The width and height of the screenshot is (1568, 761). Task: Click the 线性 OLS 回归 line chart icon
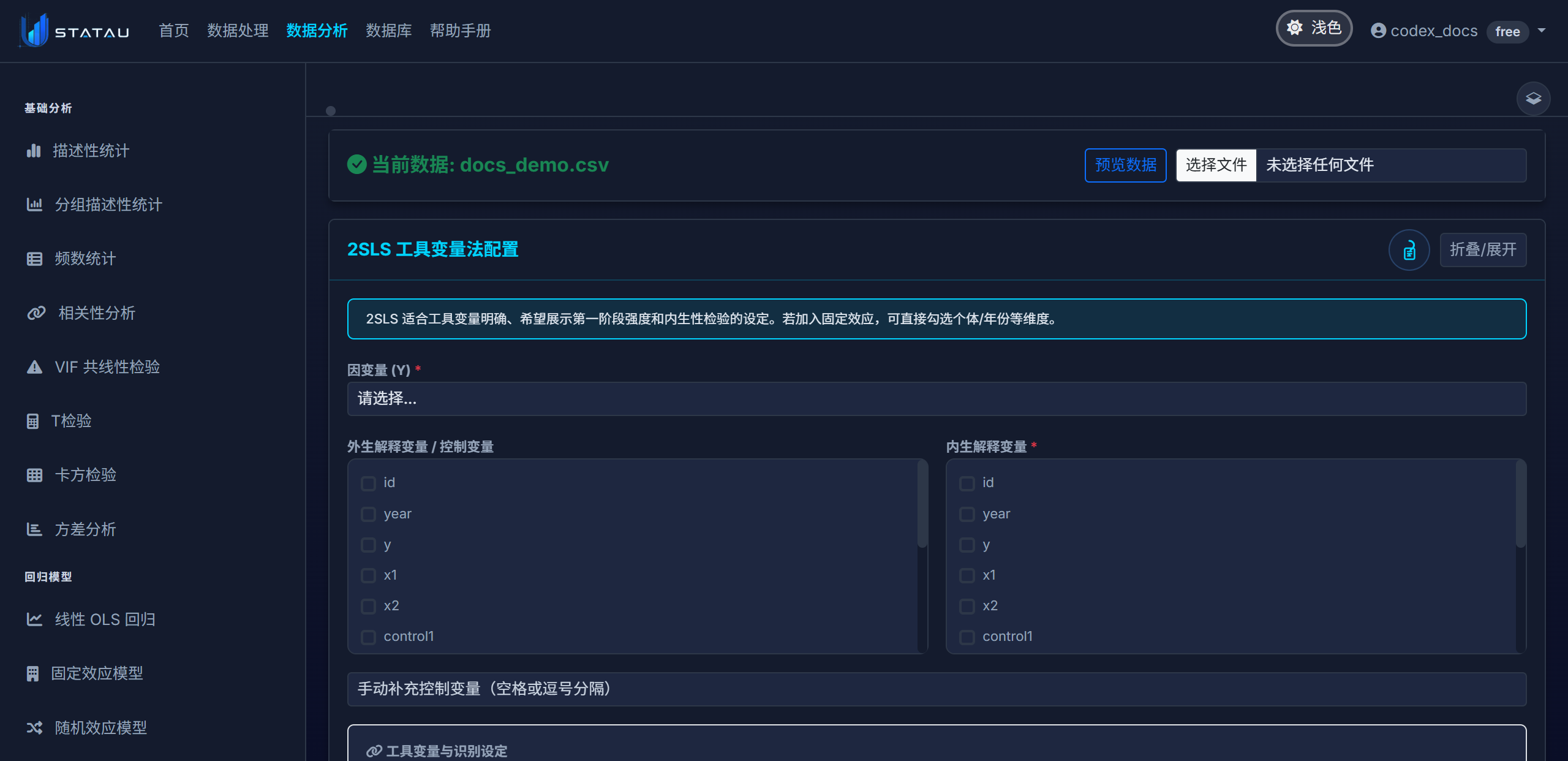(x=34, y=619)
